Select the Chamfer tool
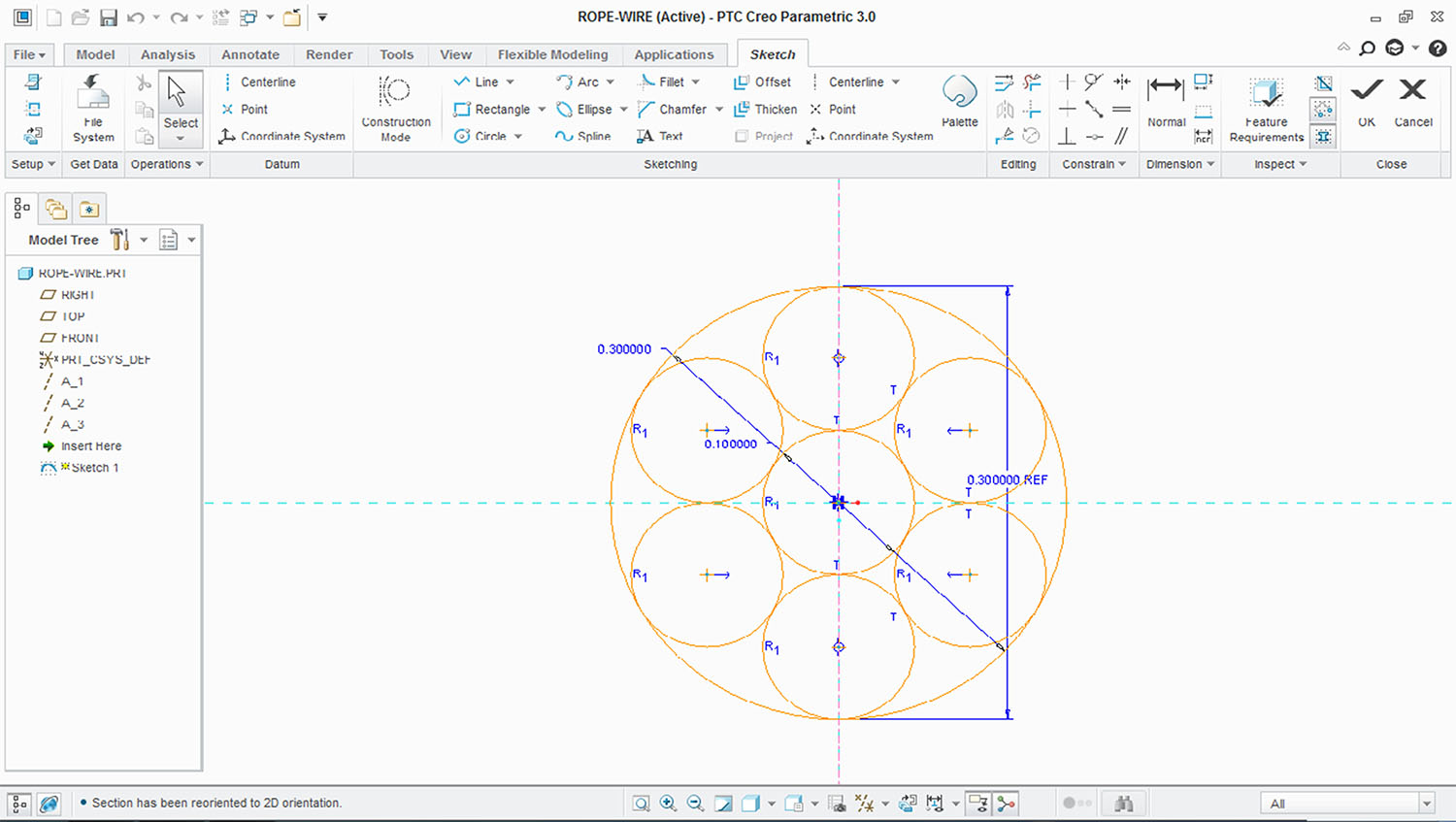The height and width of the screenshot is (822, 1456). 672,109
